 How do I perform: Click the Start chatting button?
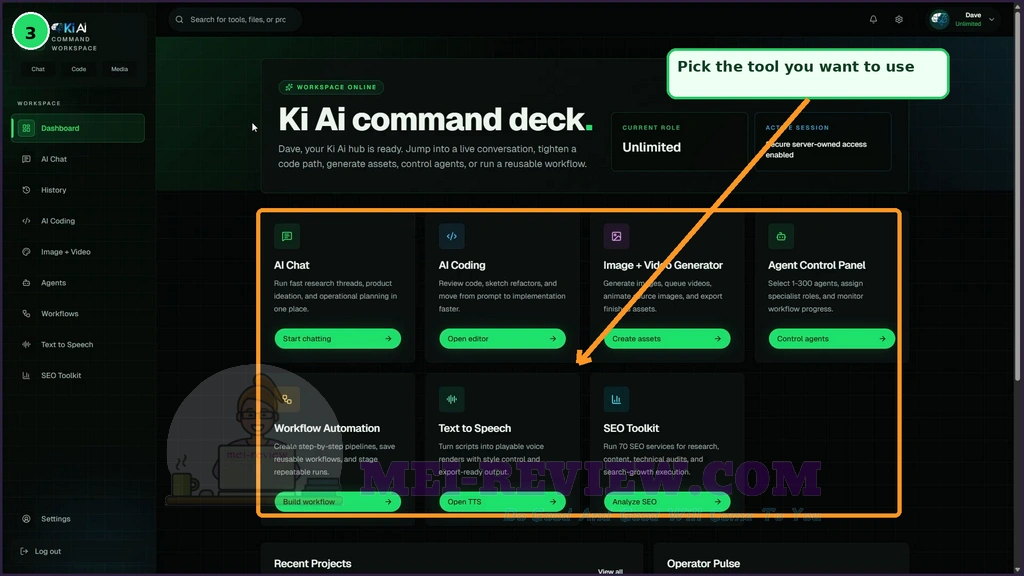point(338,338)
